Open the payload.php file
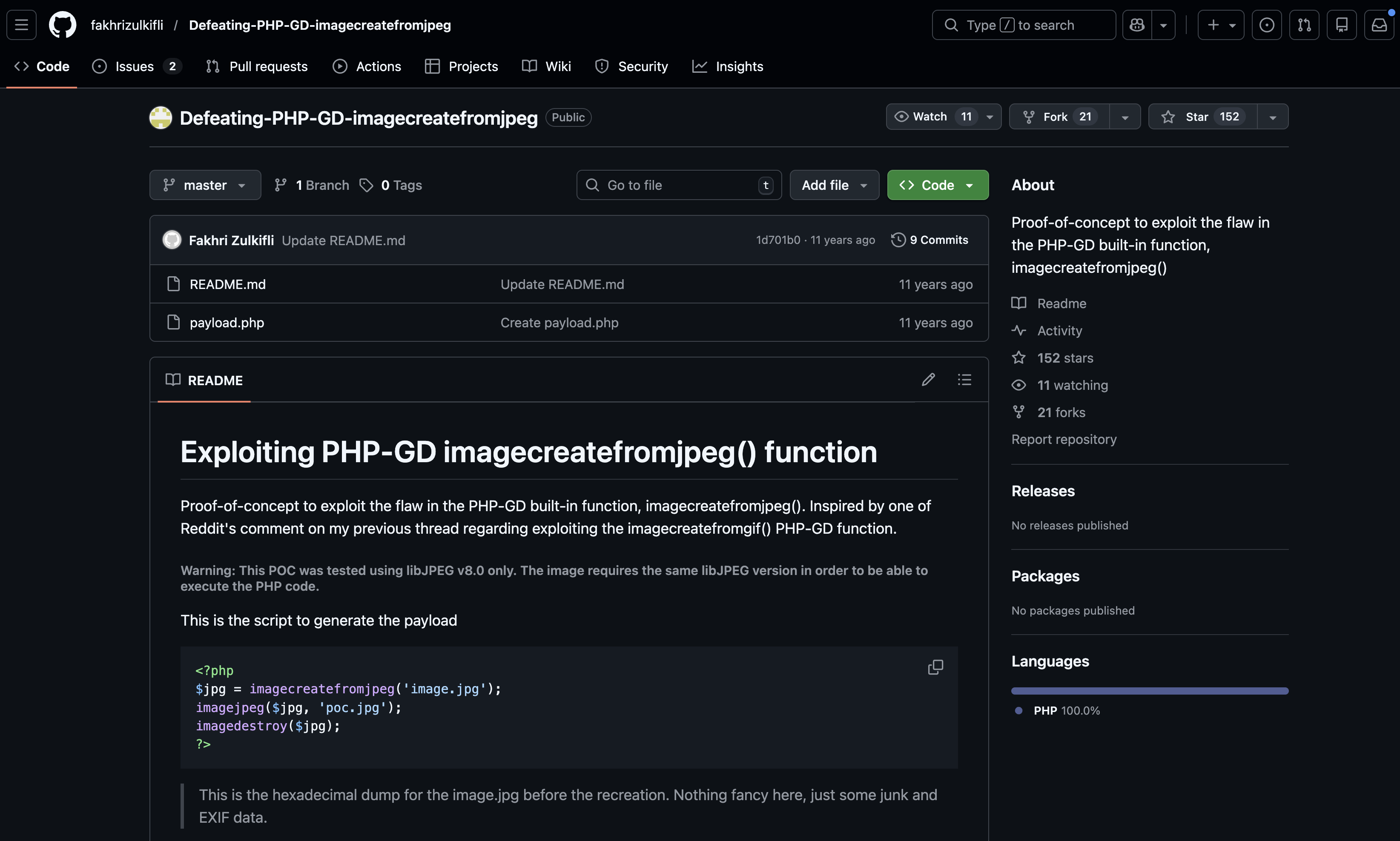Screen dimensions: 1400x841 227,323
